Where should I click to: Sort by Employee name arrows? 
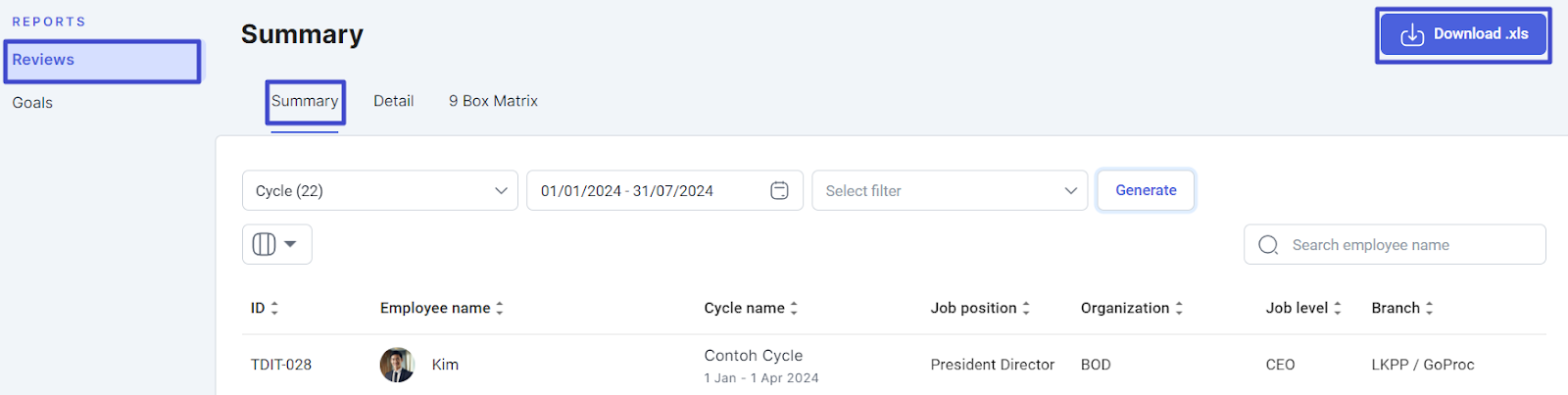tap(500, 308)
